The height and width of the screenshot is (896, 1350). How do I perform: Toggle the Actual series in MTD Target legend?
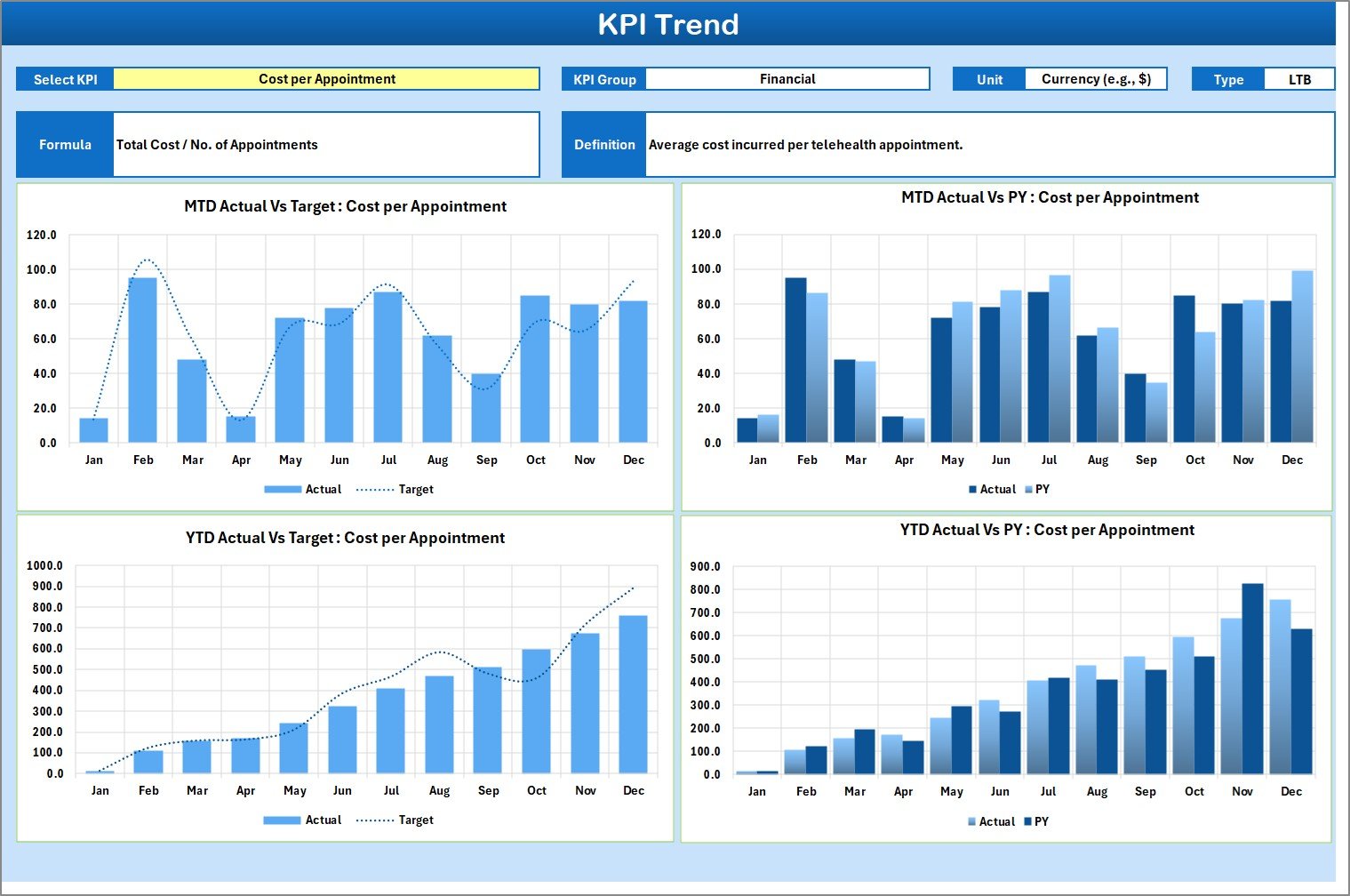coord(323,489)
